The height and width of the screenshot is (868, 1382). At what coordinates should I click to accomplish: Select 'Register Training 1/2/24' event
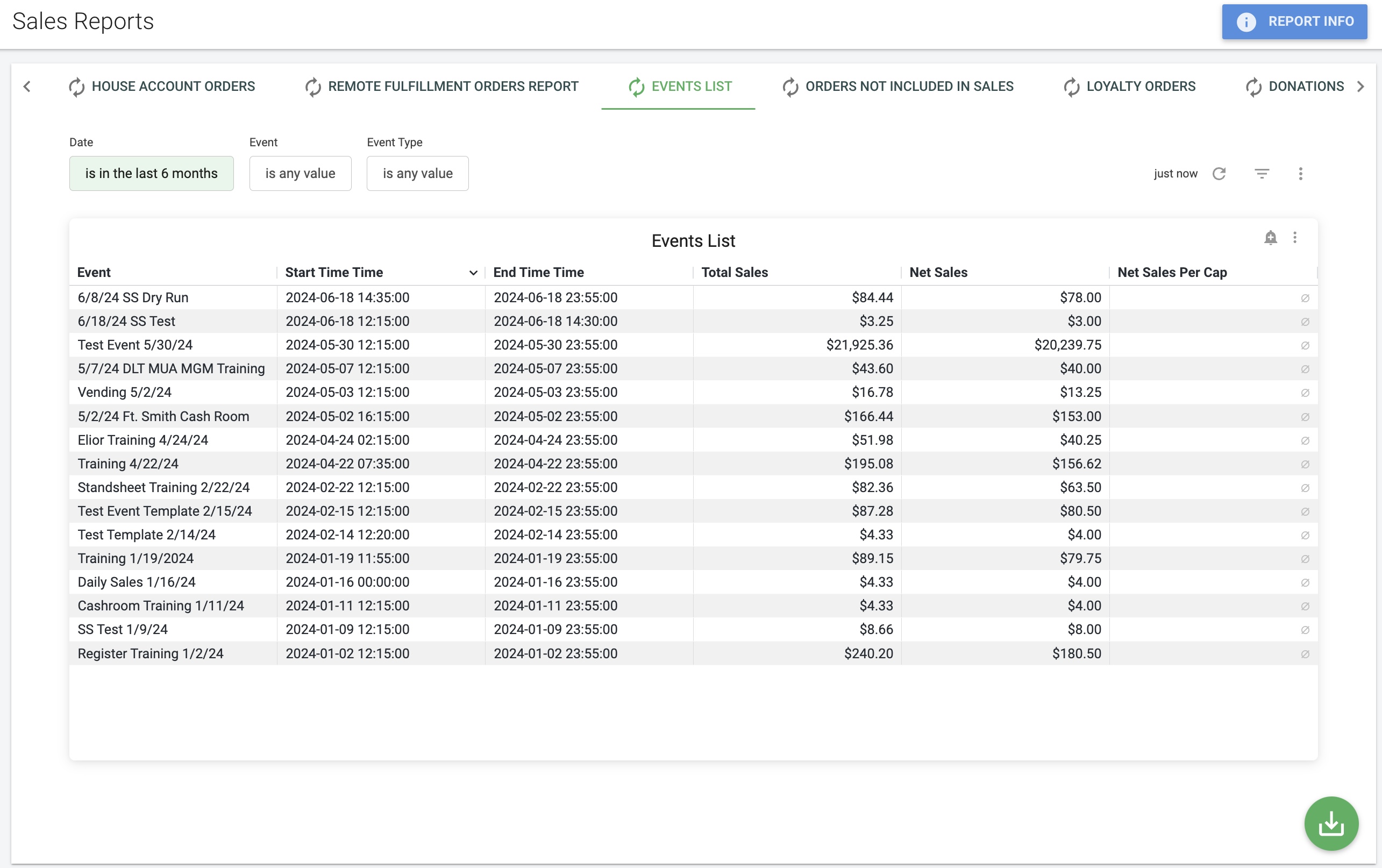pyautogui.click(x=173, y=653)
